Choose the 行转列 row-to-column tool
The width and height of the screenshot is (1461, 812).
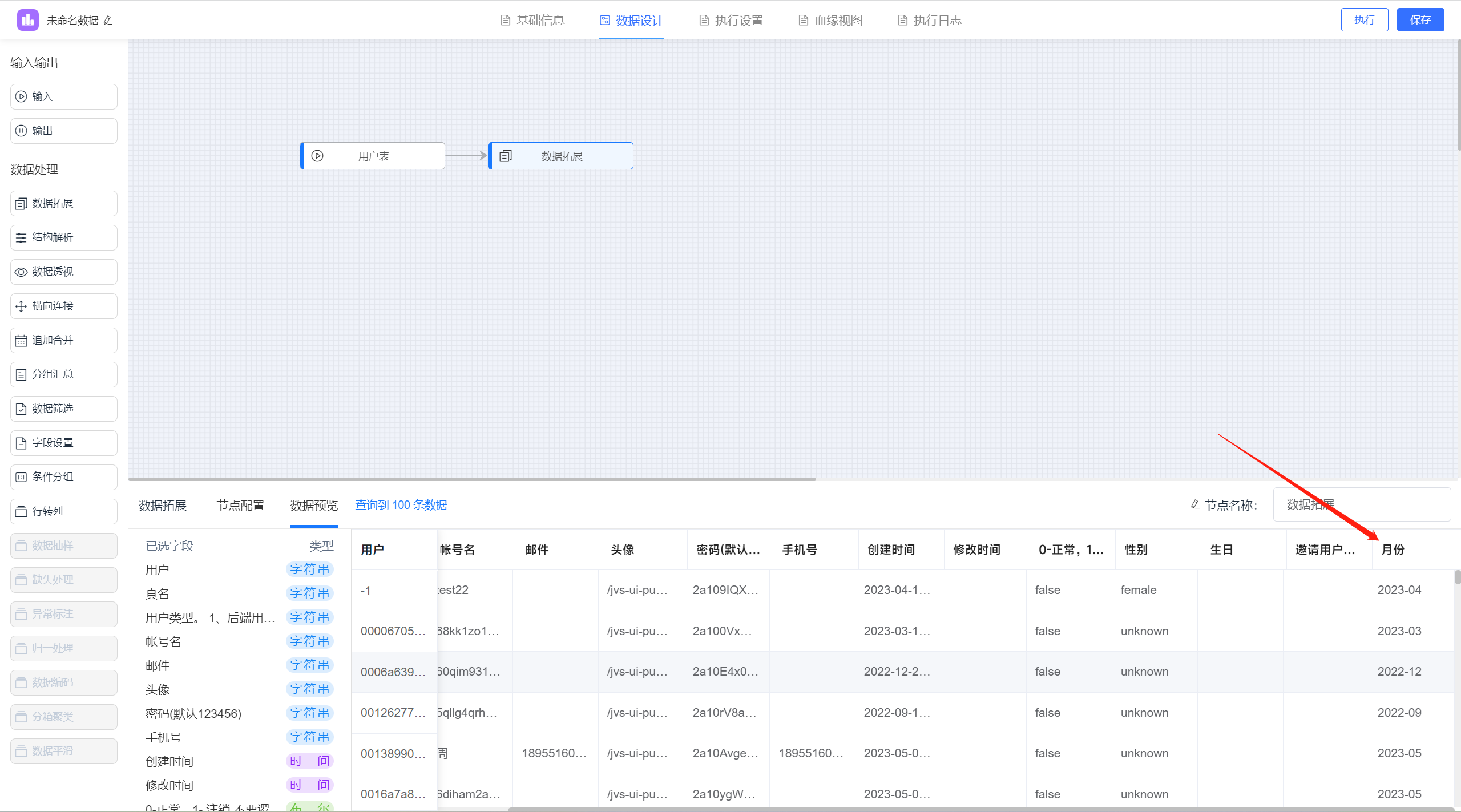[x=63, y=511]
